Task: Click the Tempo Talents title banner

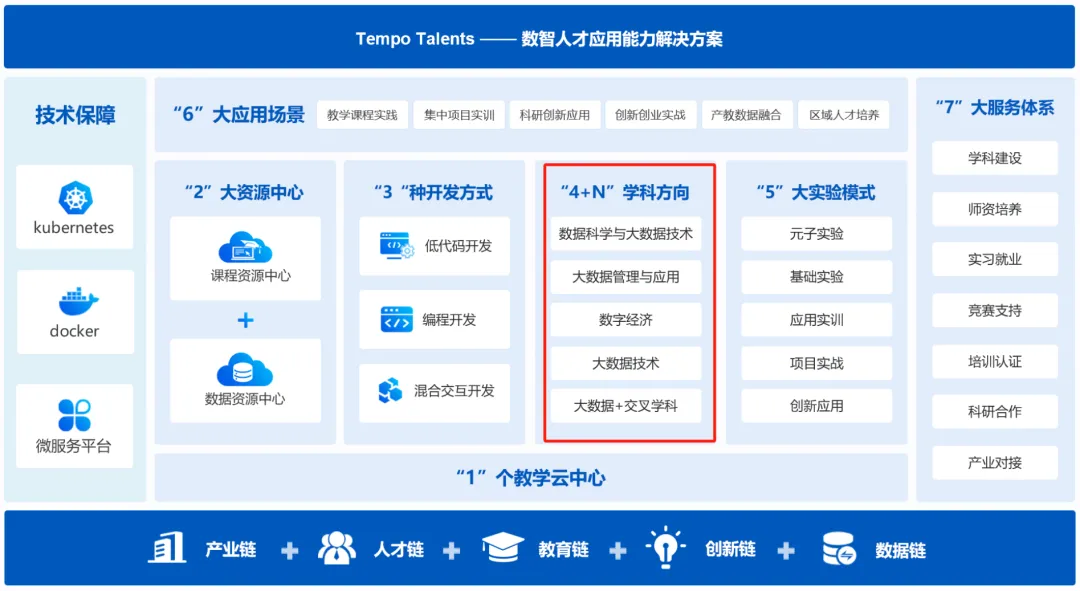Action: click(x=539, y=37)
